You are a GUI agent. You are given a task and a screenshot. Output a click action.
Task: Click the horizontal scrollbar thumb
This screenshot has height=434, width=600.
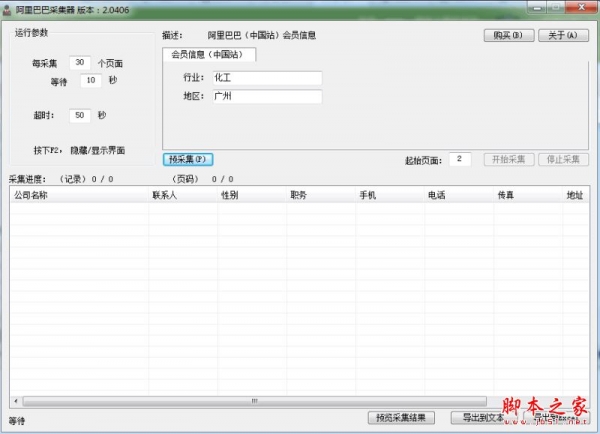254,401
